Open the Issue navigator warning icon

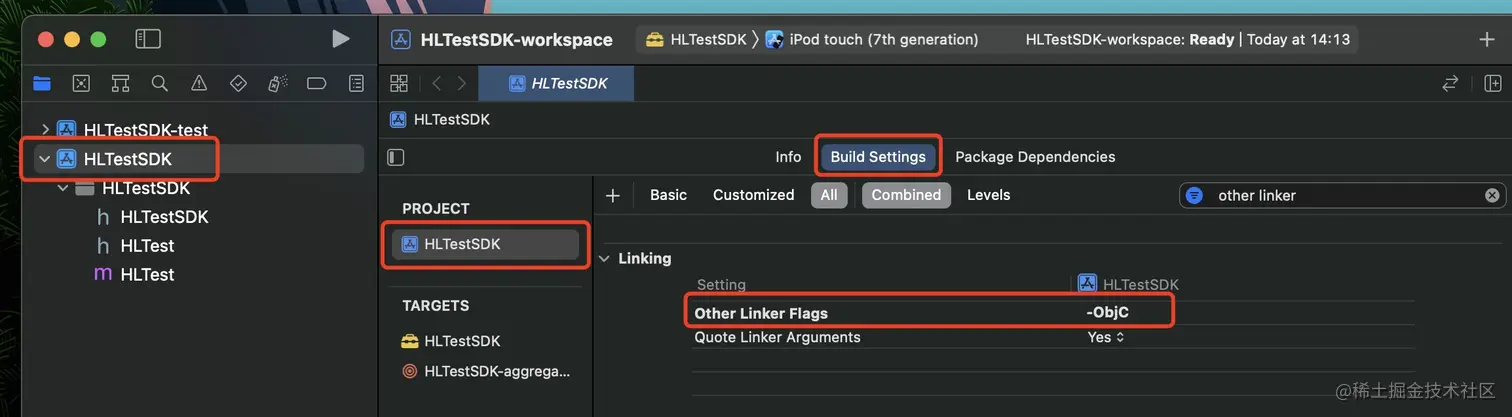[x=199, y=83]
